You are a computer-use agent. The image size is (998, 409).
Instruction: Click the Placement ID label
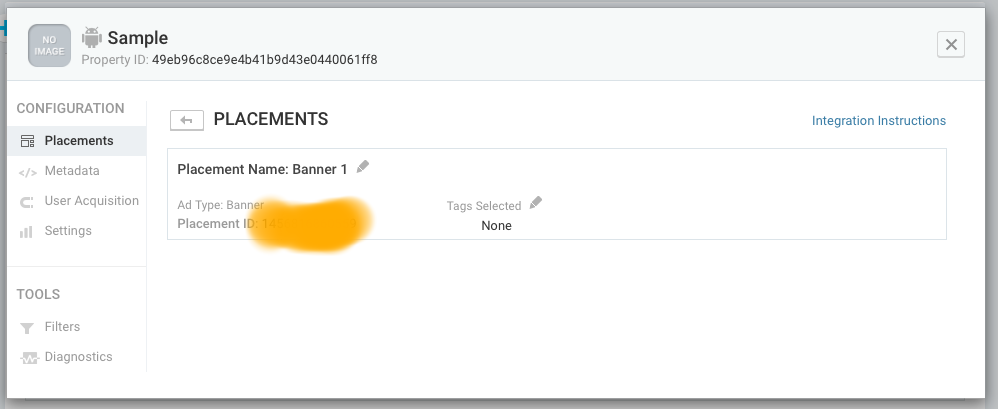[x=216, y=224]
